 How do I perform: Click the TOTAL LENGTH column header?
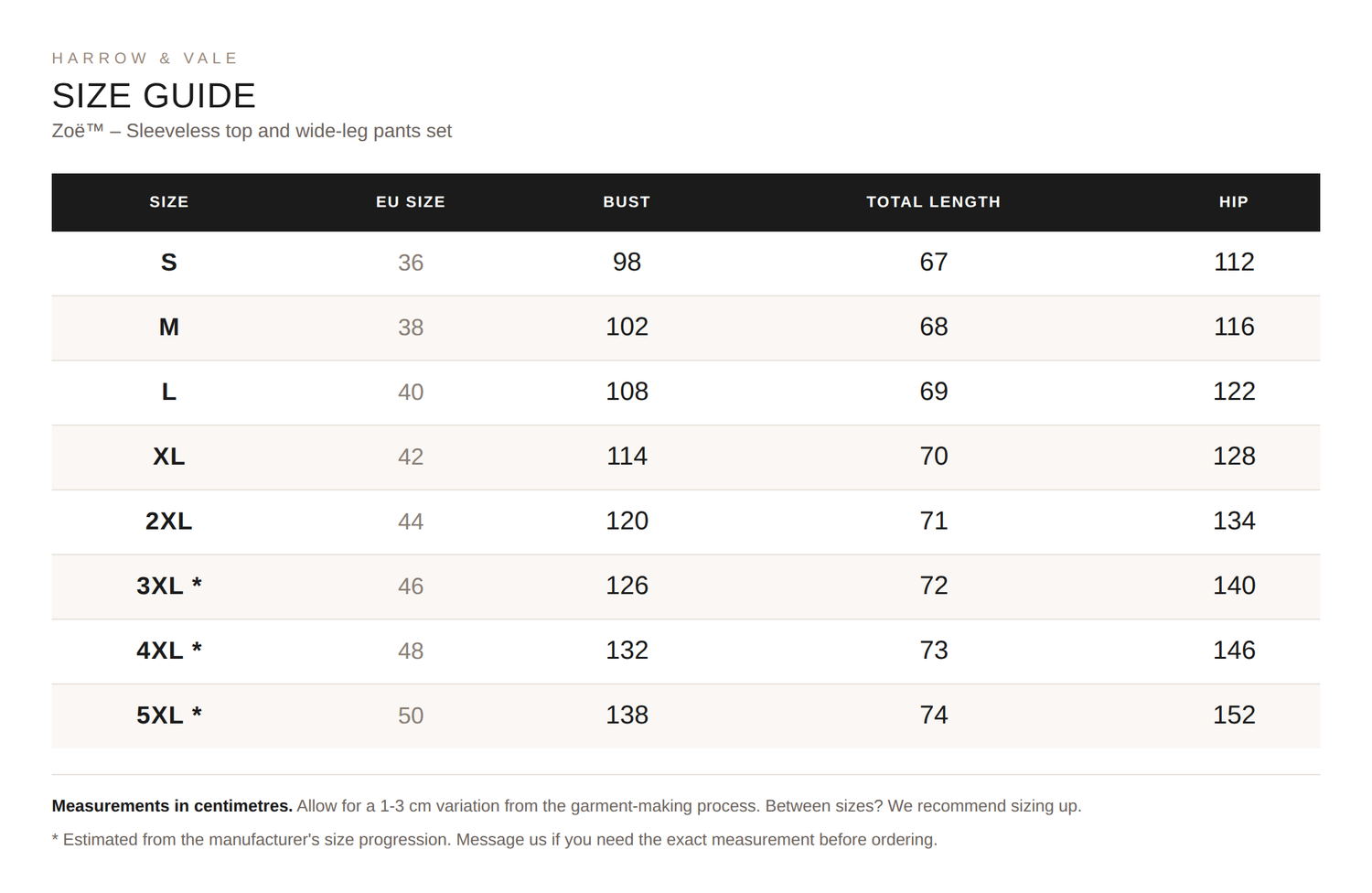[933, 202]
